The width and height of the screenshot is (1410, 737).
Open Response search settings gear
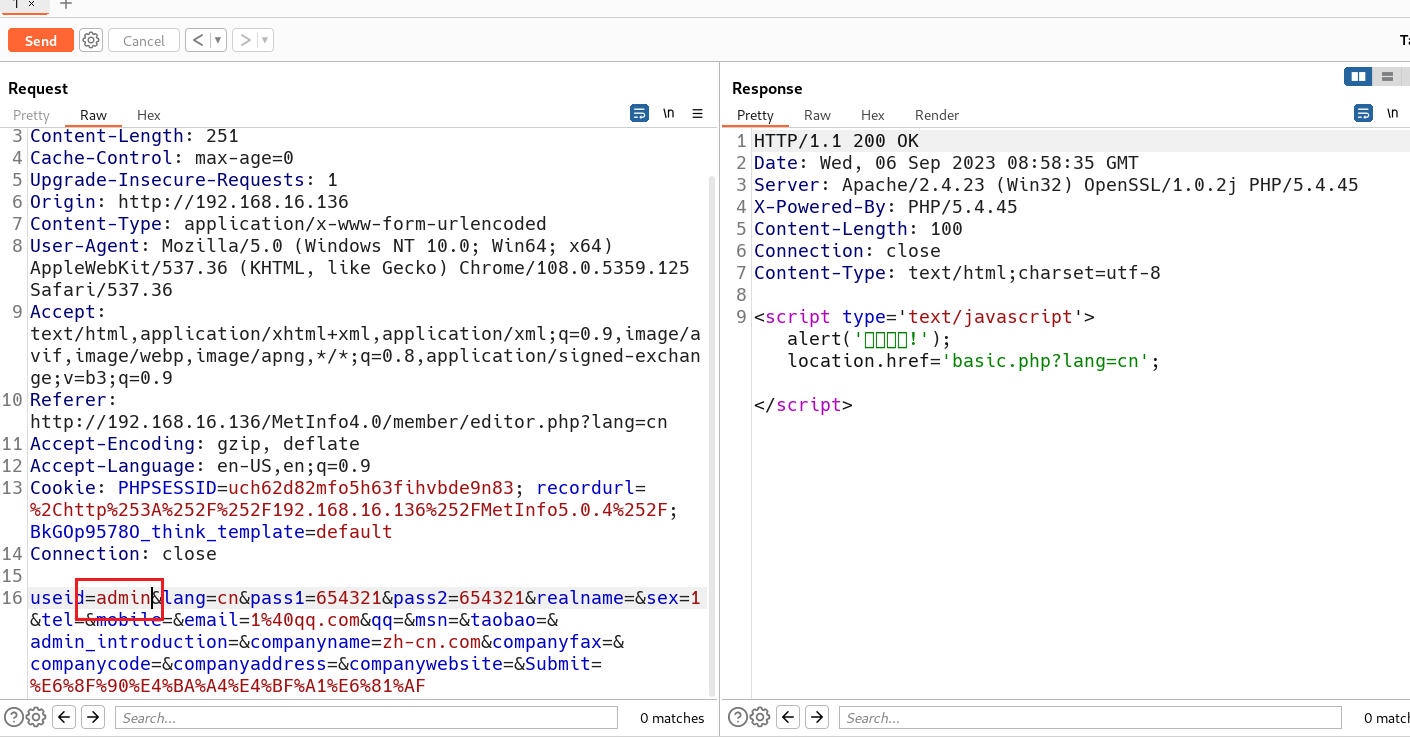pyautogui.click(x=760, y=717)
